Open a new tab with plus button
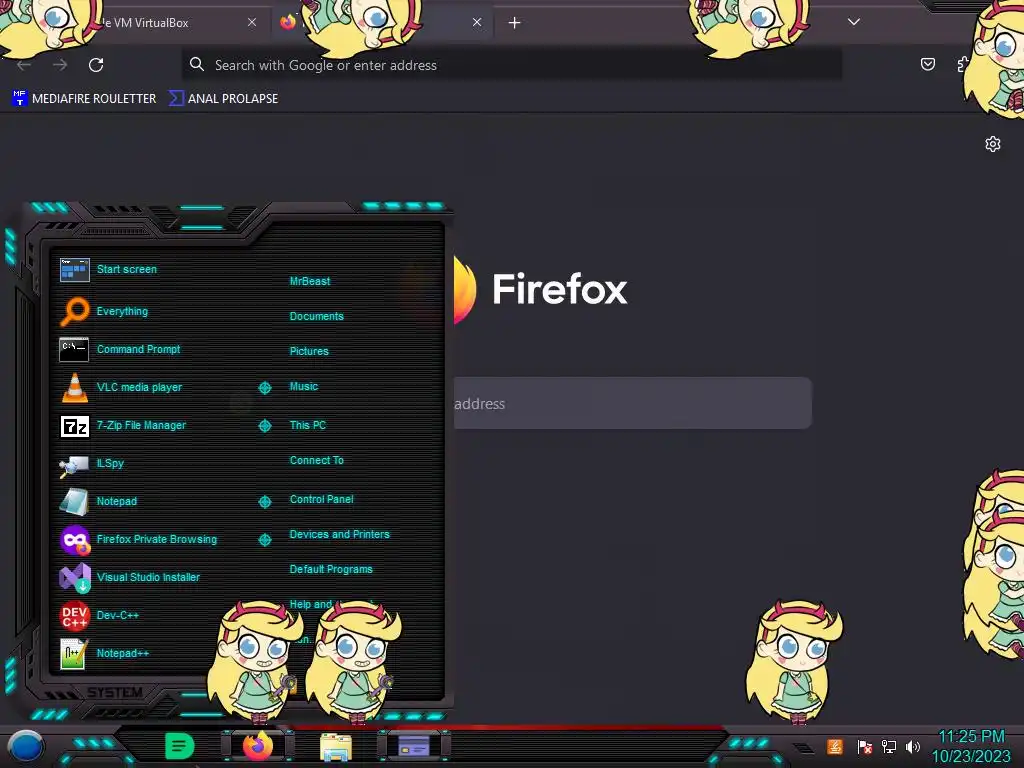 tap(515, 23)
